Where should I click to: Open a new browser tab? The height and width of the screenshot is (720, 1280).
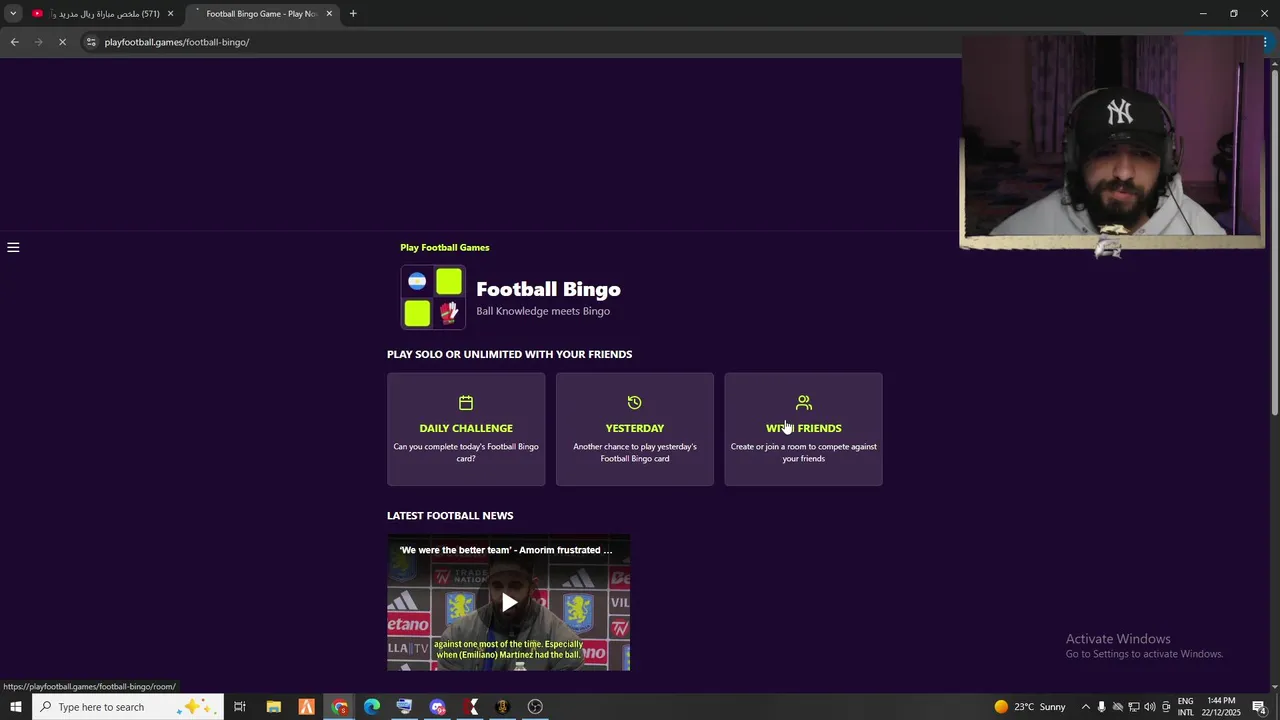(353, 14)
